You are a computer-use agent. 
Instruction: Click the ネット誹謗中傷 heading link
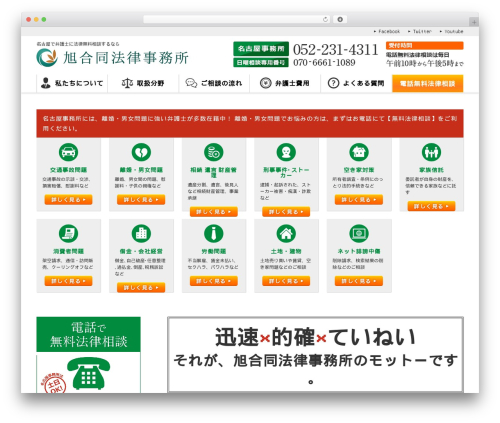[359, 251]
